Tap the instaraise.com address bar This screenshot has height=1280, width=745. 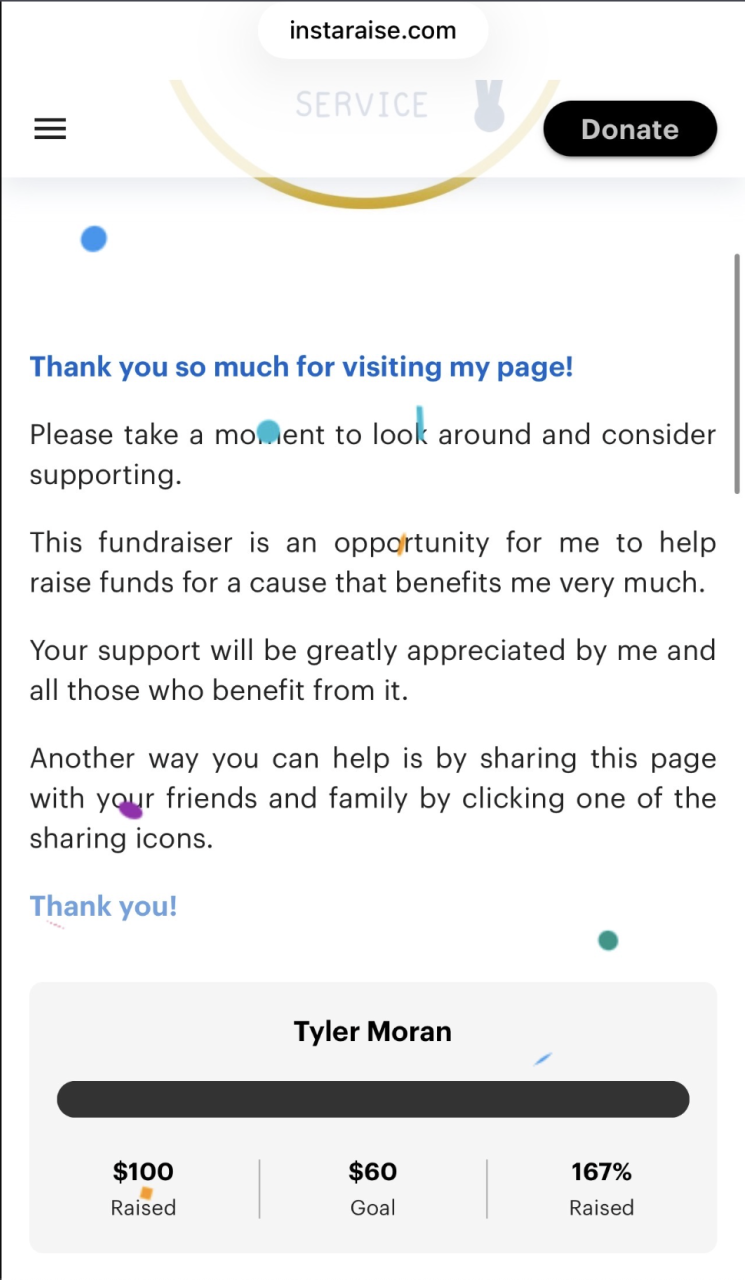[x=372, y=31]
